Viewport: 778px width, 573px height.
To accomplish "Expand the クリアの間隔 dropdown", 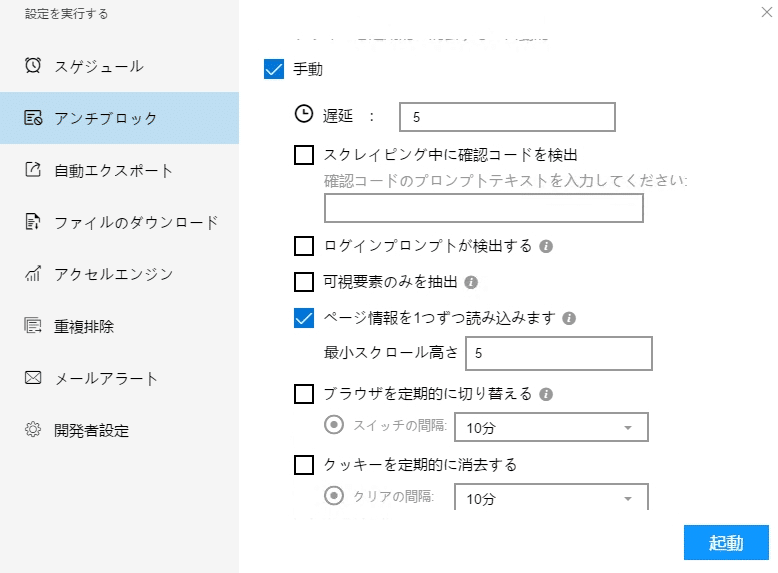I will [x=551, y=498].
